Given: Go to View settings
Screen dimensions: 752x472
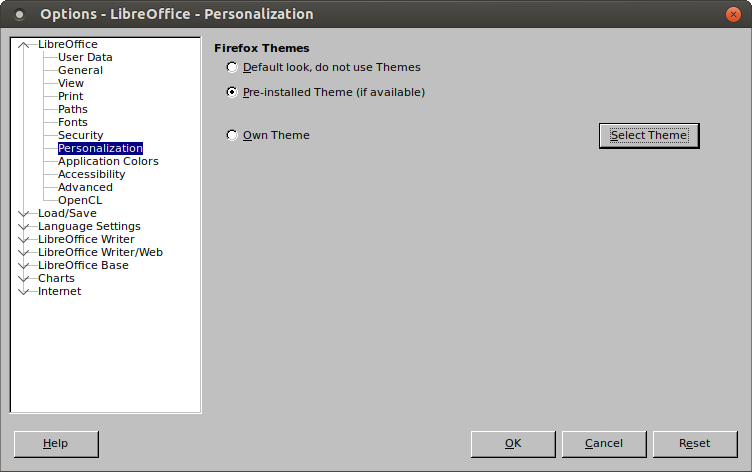Looking at the screenshot, I should tap(70, 83).
